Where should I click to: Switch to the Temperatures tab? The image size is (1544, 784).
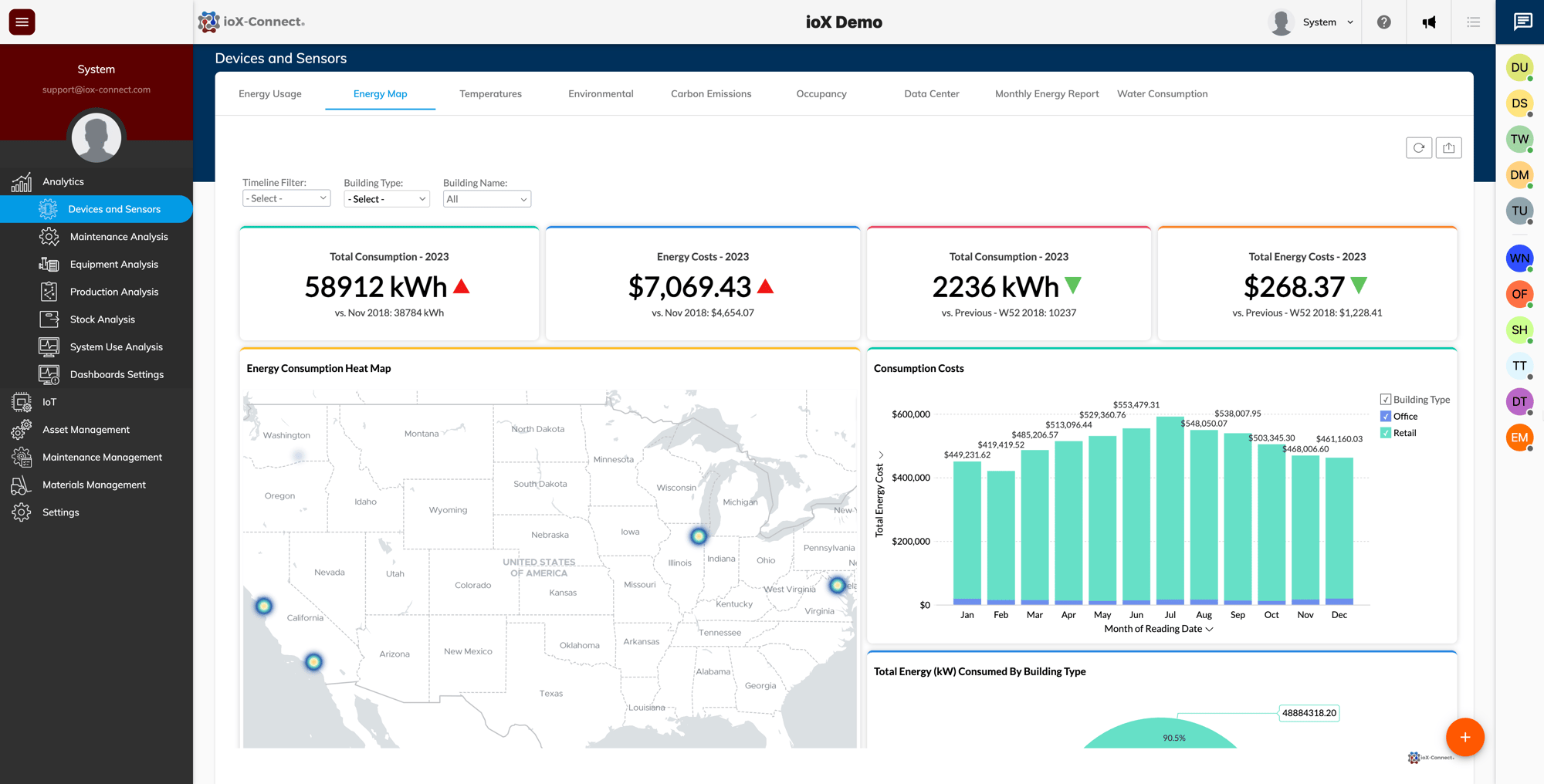pos(490,94)
